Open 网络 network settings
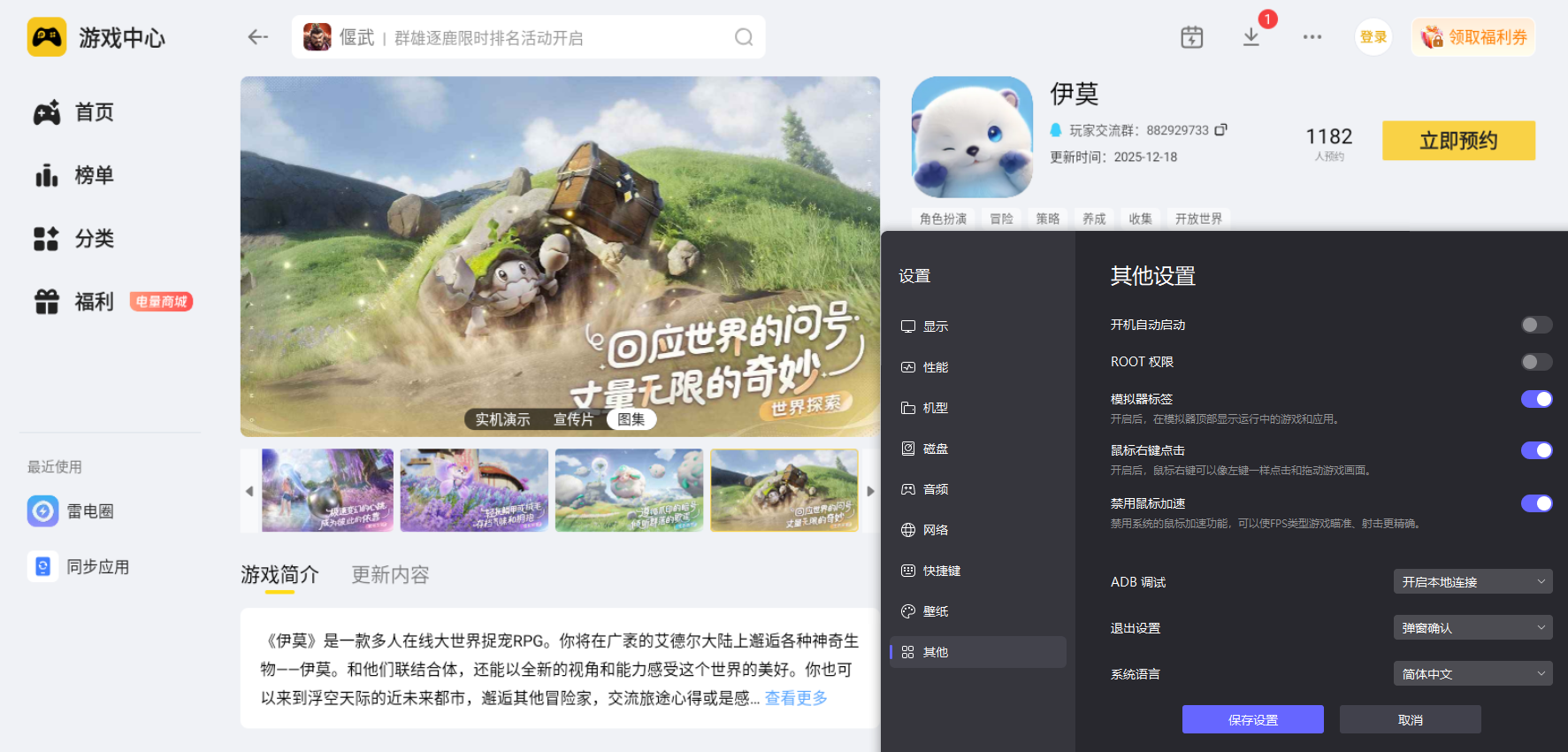 click(x=977, y=530)
